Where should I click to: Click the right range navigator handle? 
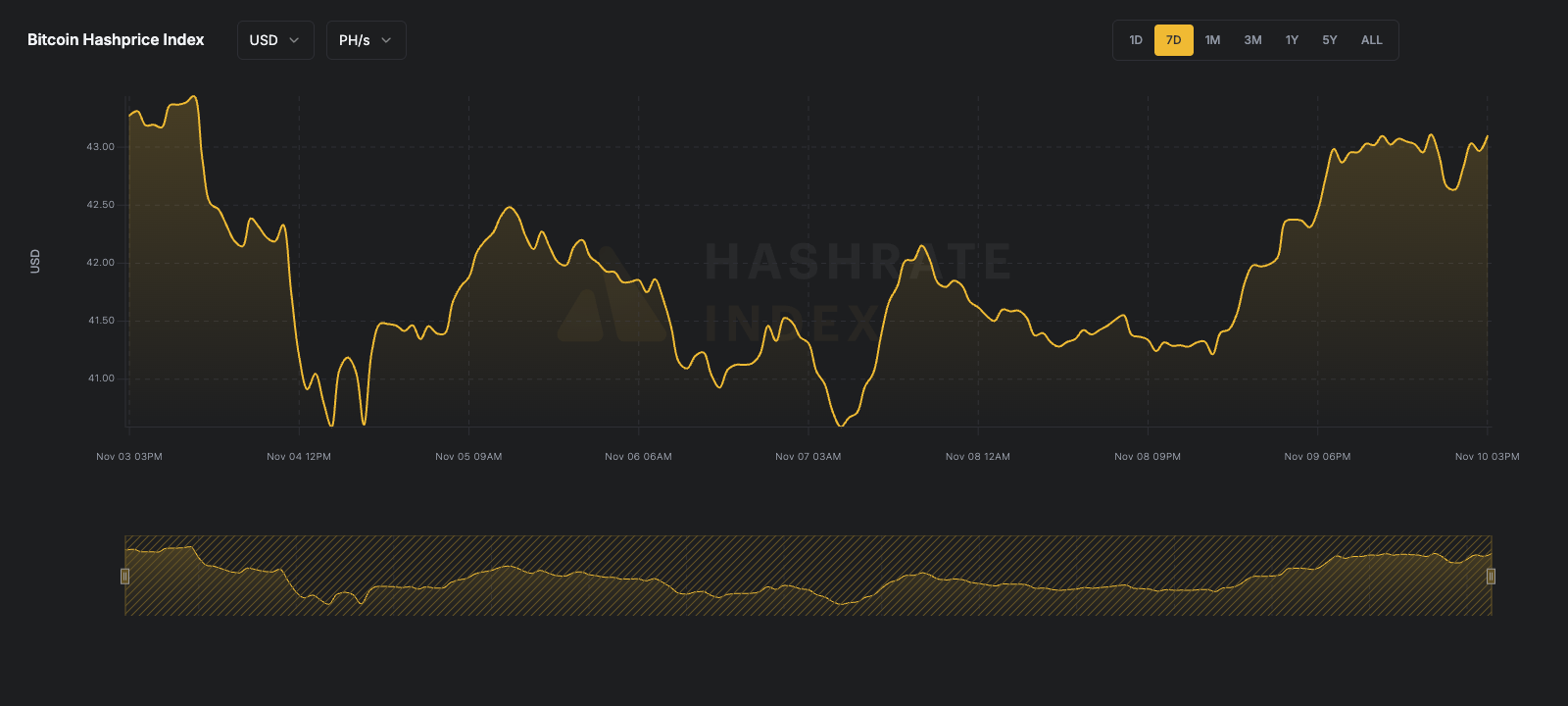point(1491,576)
